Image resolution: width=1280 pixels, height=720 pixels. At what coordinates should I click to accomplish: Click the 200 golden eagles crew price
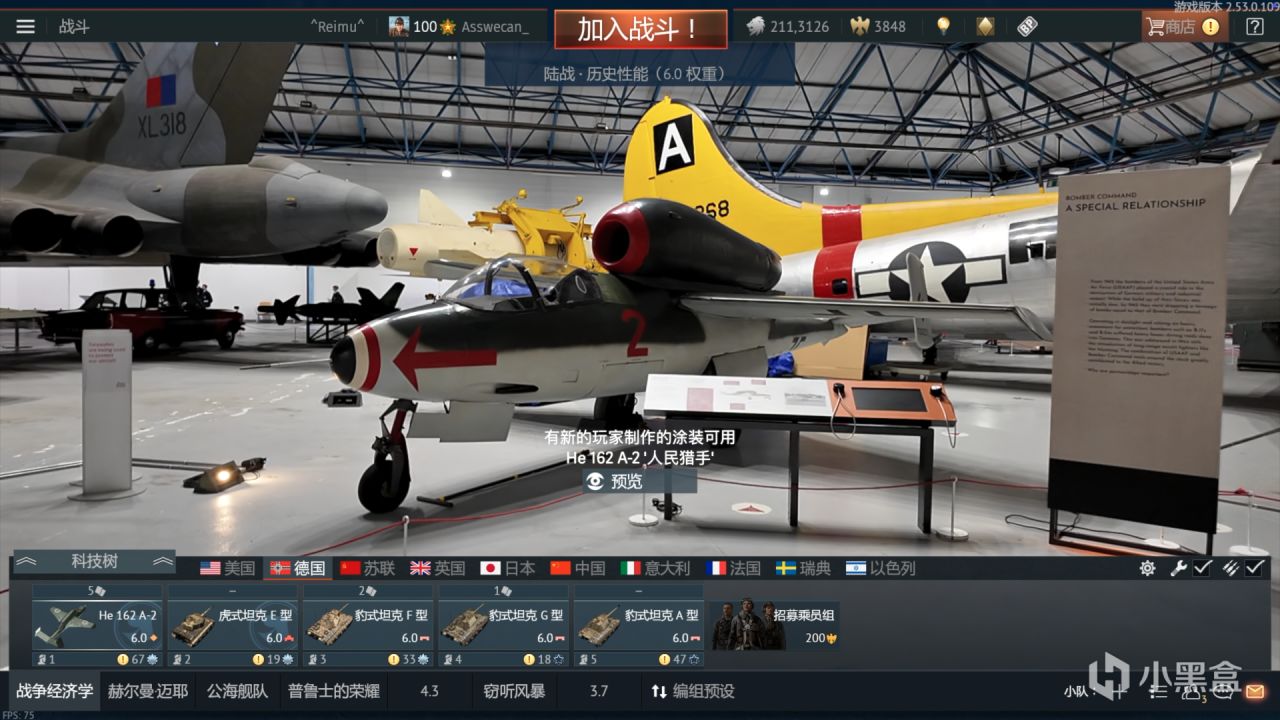pyautogui.click(x=820, y=638)
